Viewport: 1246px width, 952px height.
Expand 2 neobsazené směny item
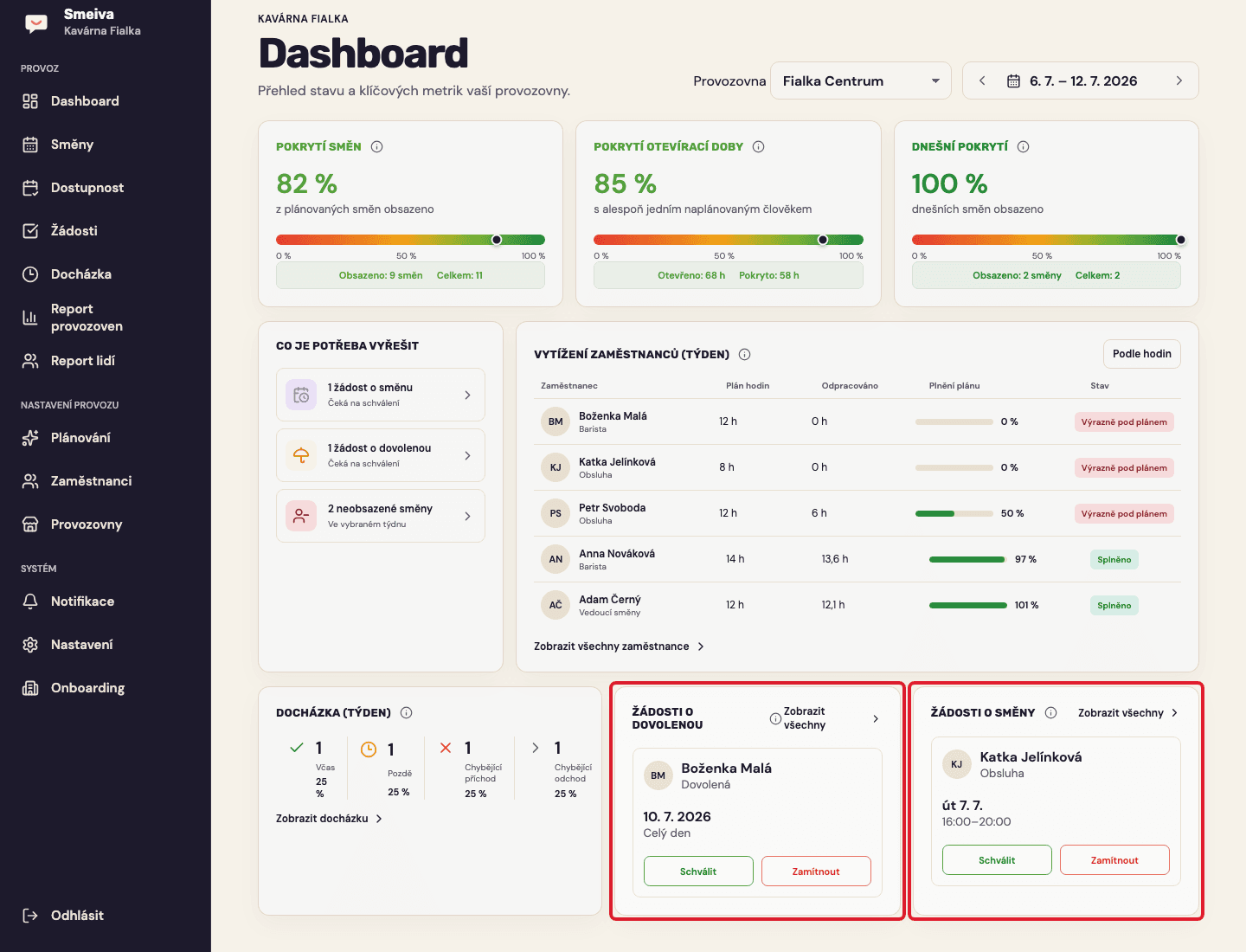coord(381,516)
